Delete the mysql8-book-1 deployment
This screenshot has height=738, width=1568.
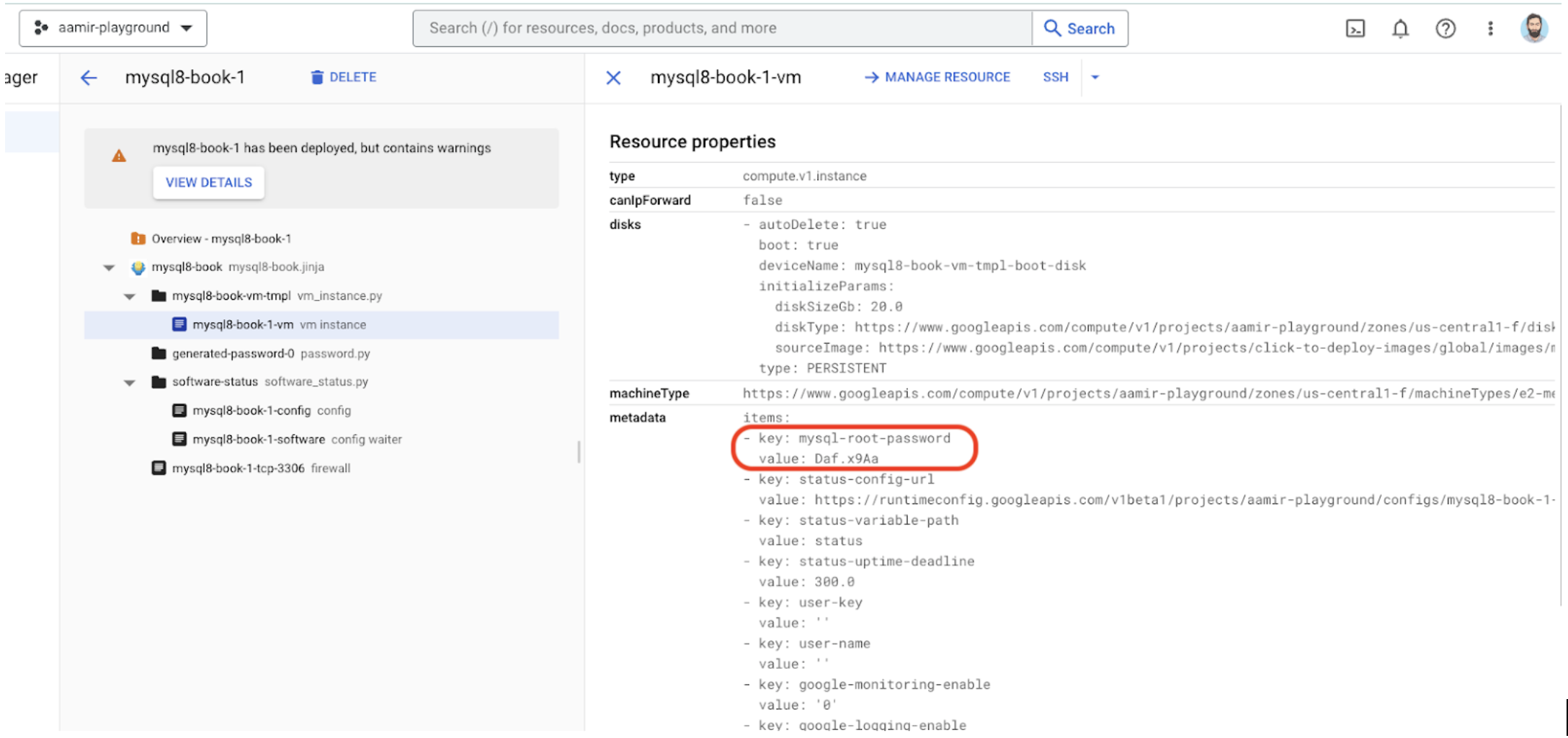(343, 77)
